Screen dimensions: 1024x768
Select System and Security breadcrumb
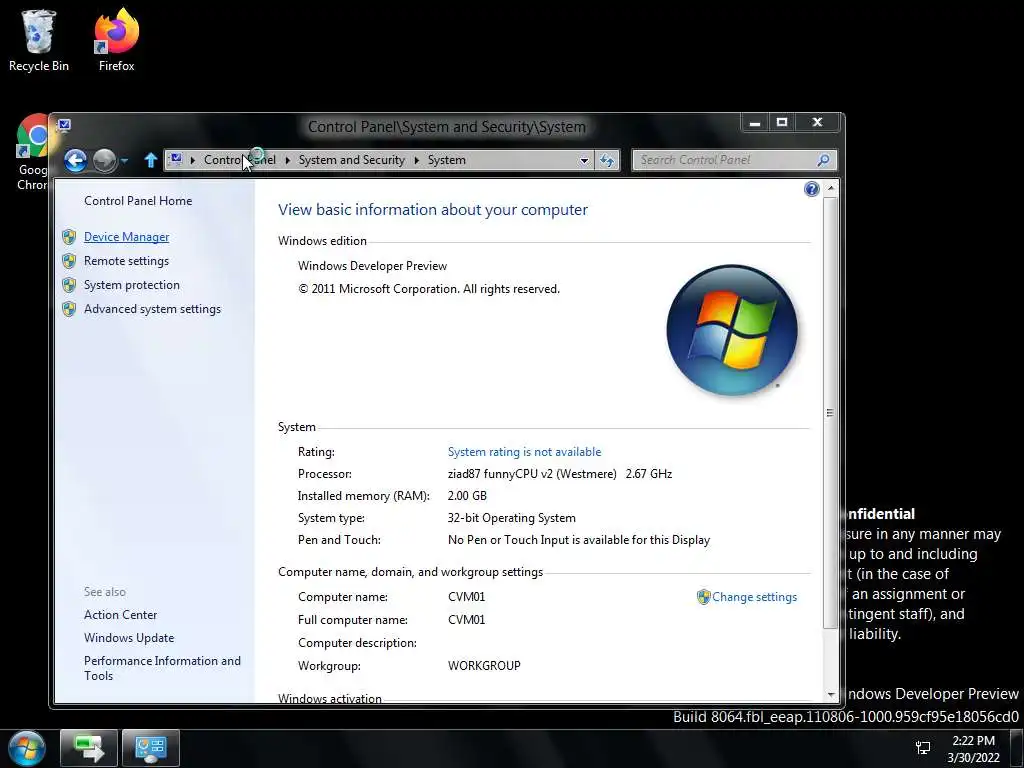click(x=351, y=160)
